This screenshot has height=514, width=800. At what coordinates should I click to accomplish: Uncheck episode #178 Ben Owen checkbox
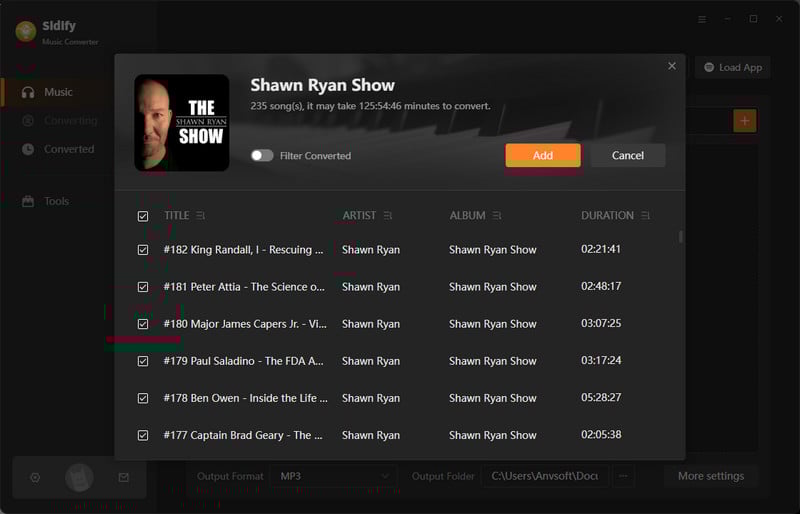coord(143,398)
